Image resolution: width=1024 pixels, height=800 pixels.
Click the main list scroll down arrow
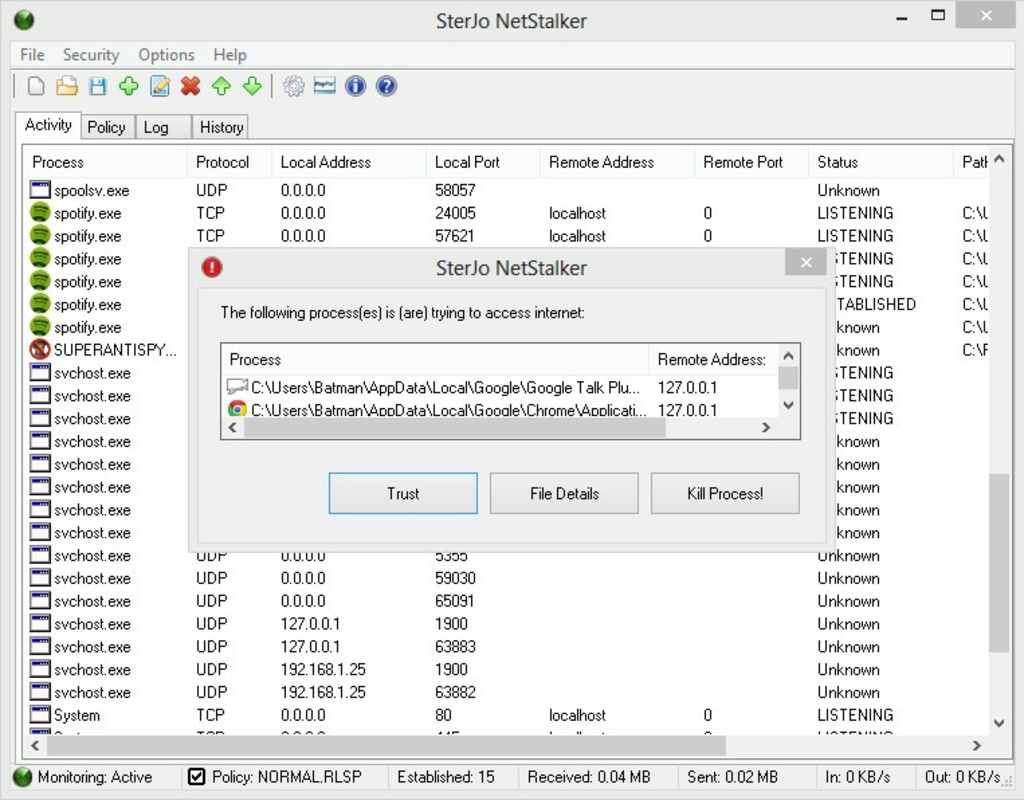pyautogui.click(x=999, y=723)
